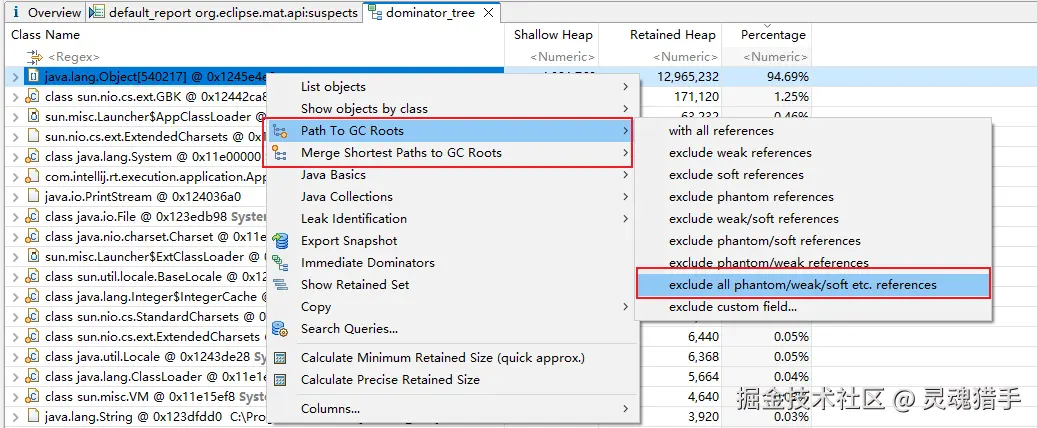Click the Path To GC Roots menu icon

[x=280, y=131]
